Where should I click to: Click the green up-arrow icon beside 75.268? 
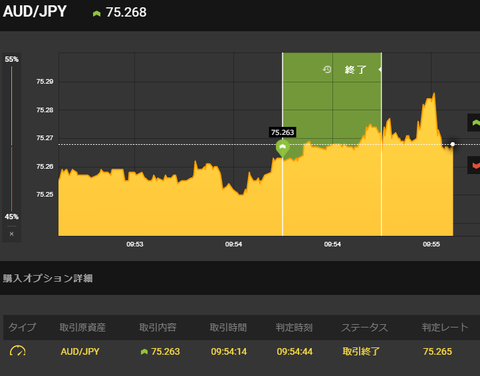(97, 14)
